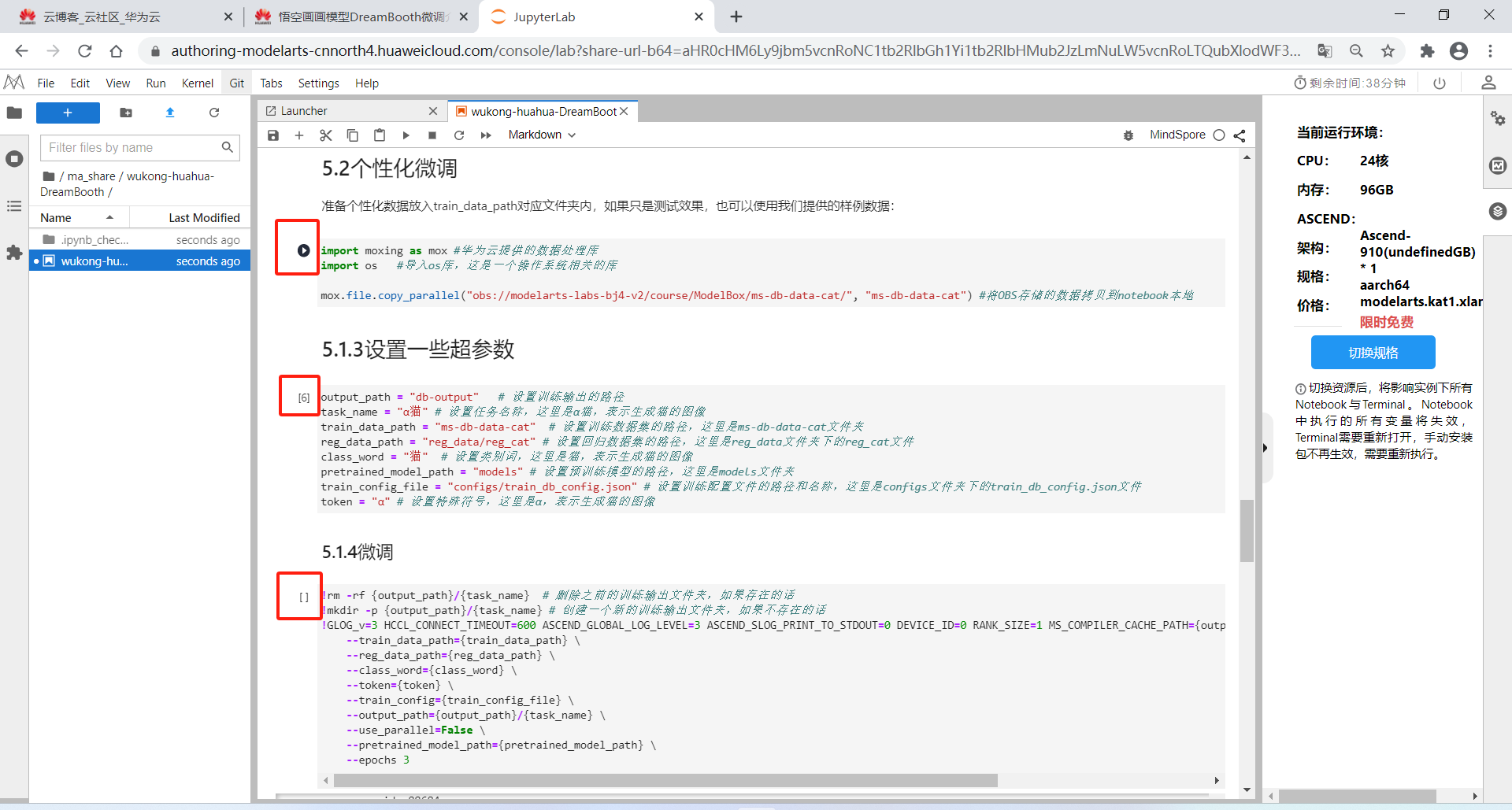Cut the selected cell with scissors icon
Image resolution: width=1512 pixels, height=810 pixels.
coord(326,135)
